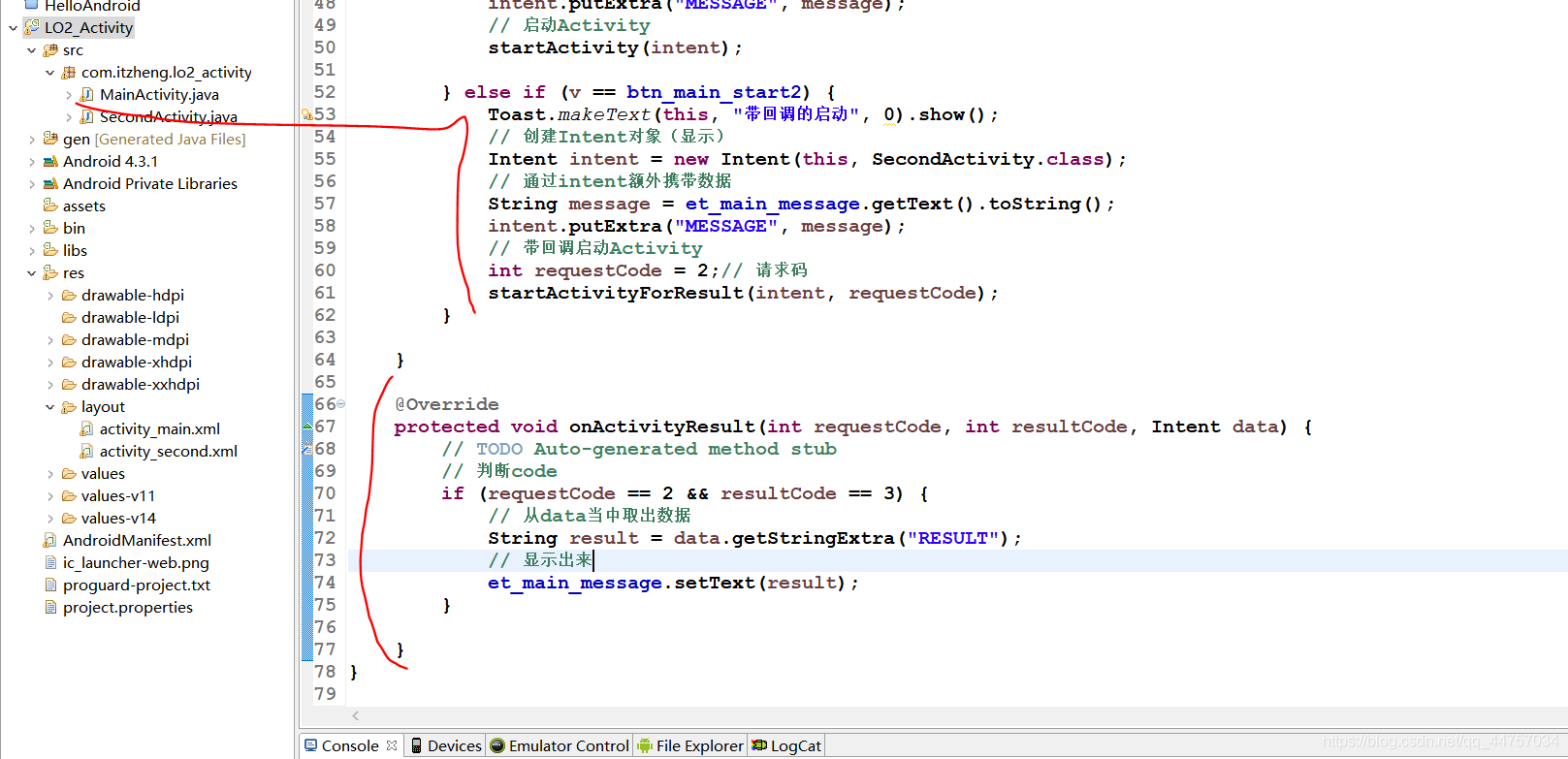The width and height of the screenshot is (1568, 759).
Task: Collapse the src folder
Action: click(x=31, y=49)
